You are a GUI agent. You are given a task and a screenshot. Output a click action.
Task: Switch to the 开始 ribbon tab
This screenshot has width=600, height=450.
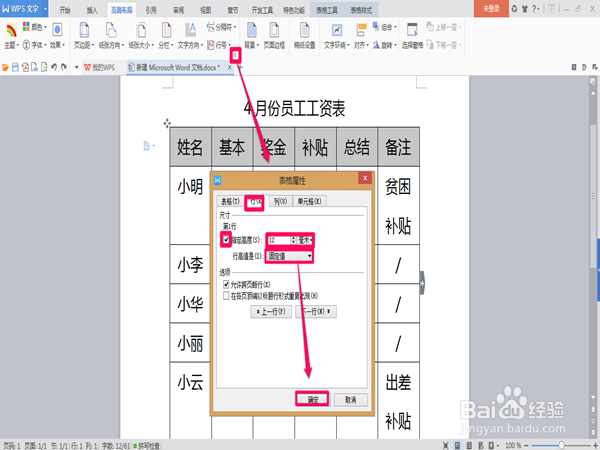65,10
